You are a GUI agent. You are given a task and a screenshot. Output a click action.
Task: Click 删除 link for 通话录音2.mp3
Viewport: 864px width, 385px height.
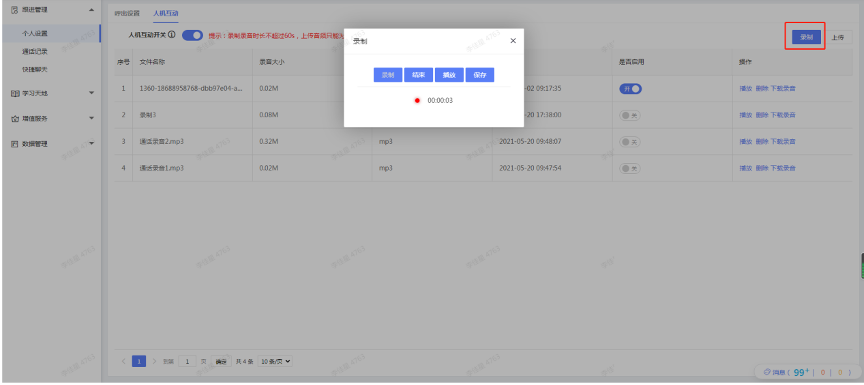click(x=762, y=142)
